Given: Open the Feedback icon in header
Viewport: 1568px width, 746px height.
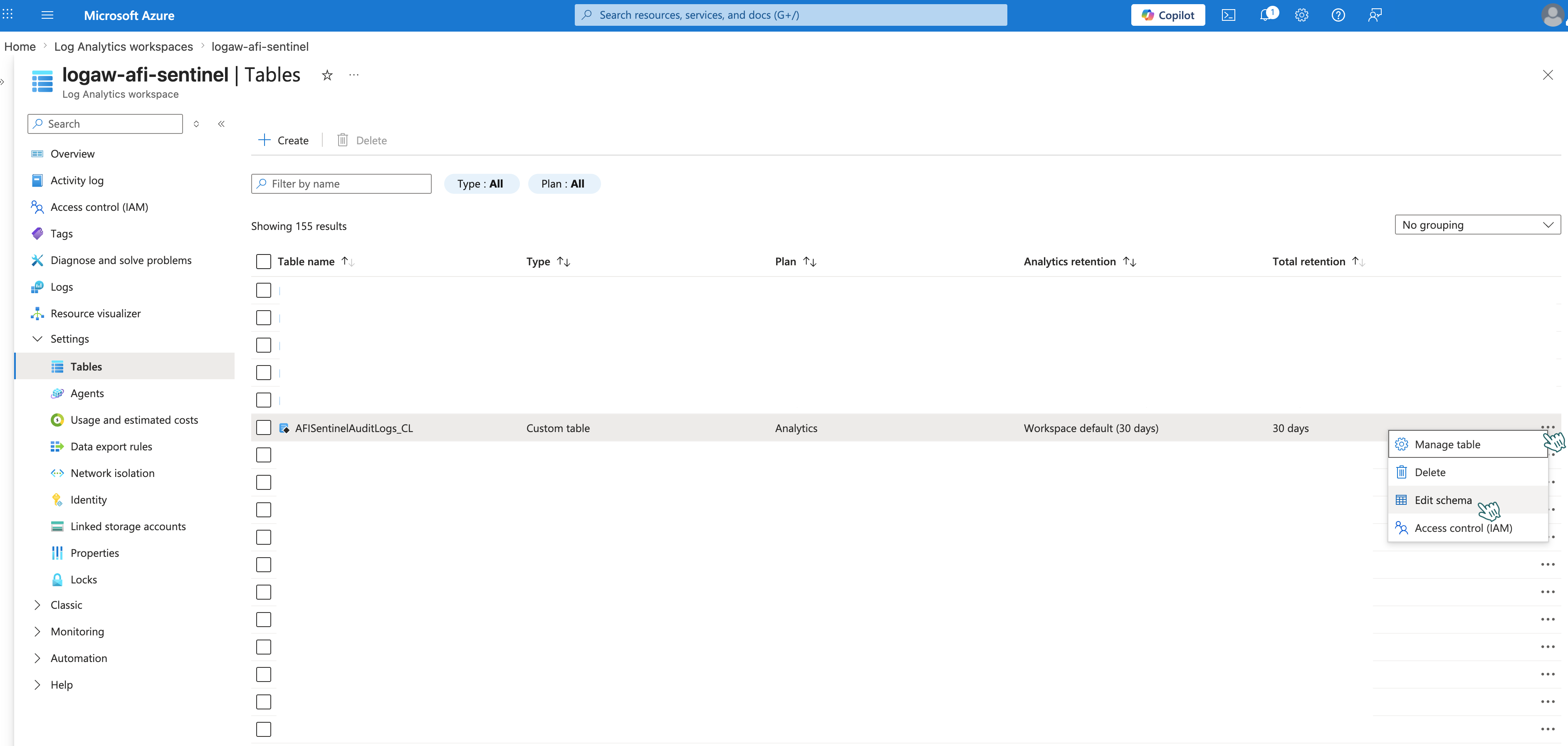Looking at the screenshot, I should (x=1375, y=15).
